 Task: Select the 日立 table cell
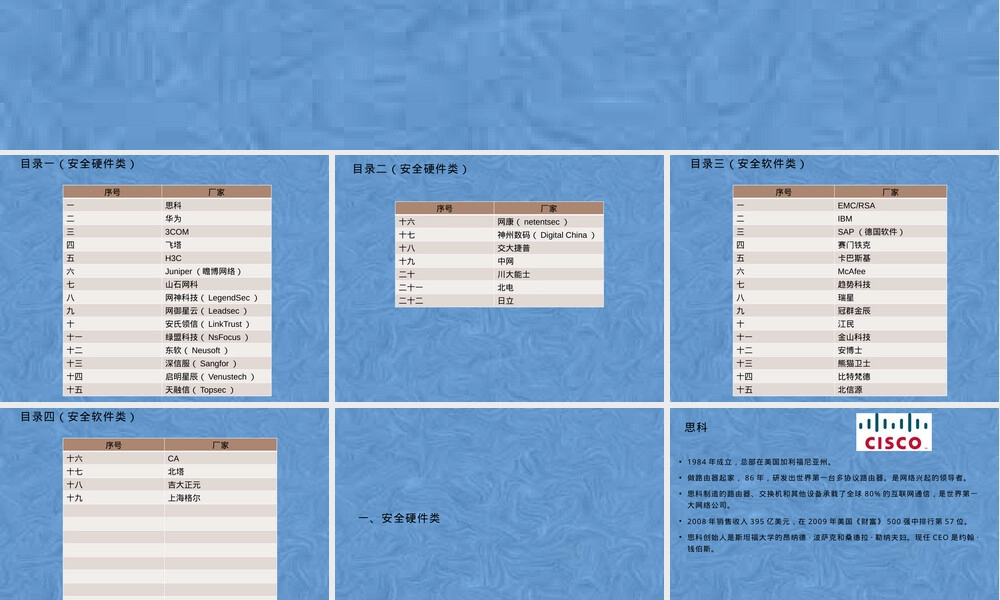(548, 301)
